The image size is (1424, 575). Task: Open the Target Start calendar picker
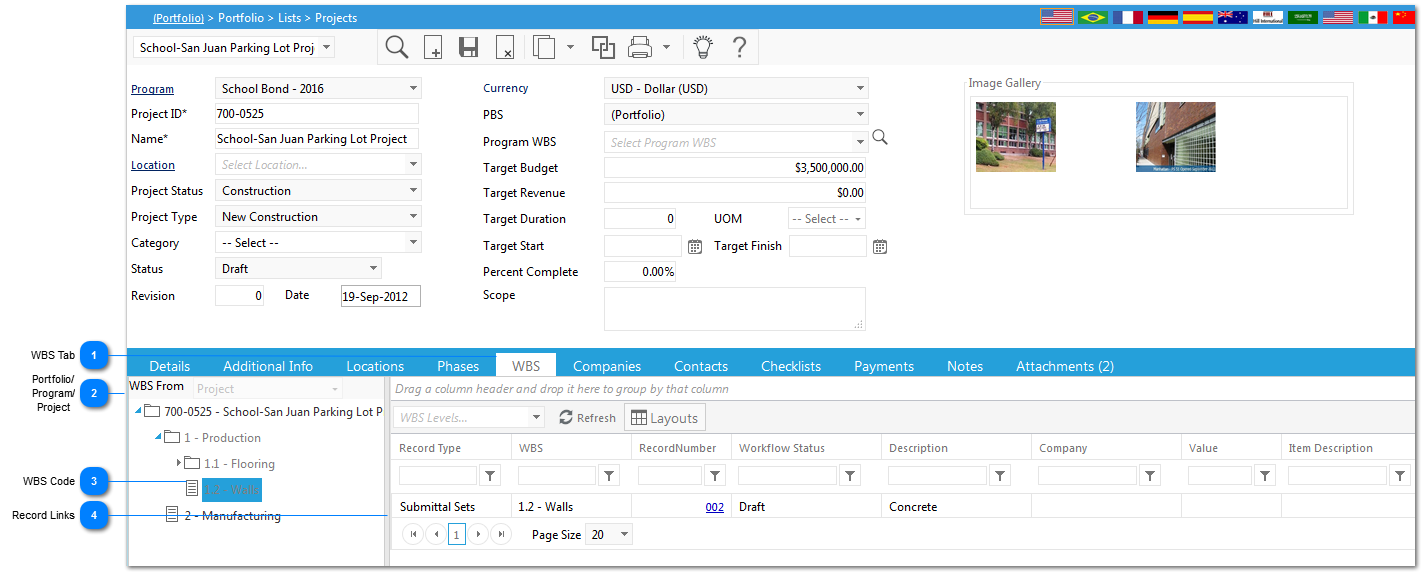pos(695,246)
